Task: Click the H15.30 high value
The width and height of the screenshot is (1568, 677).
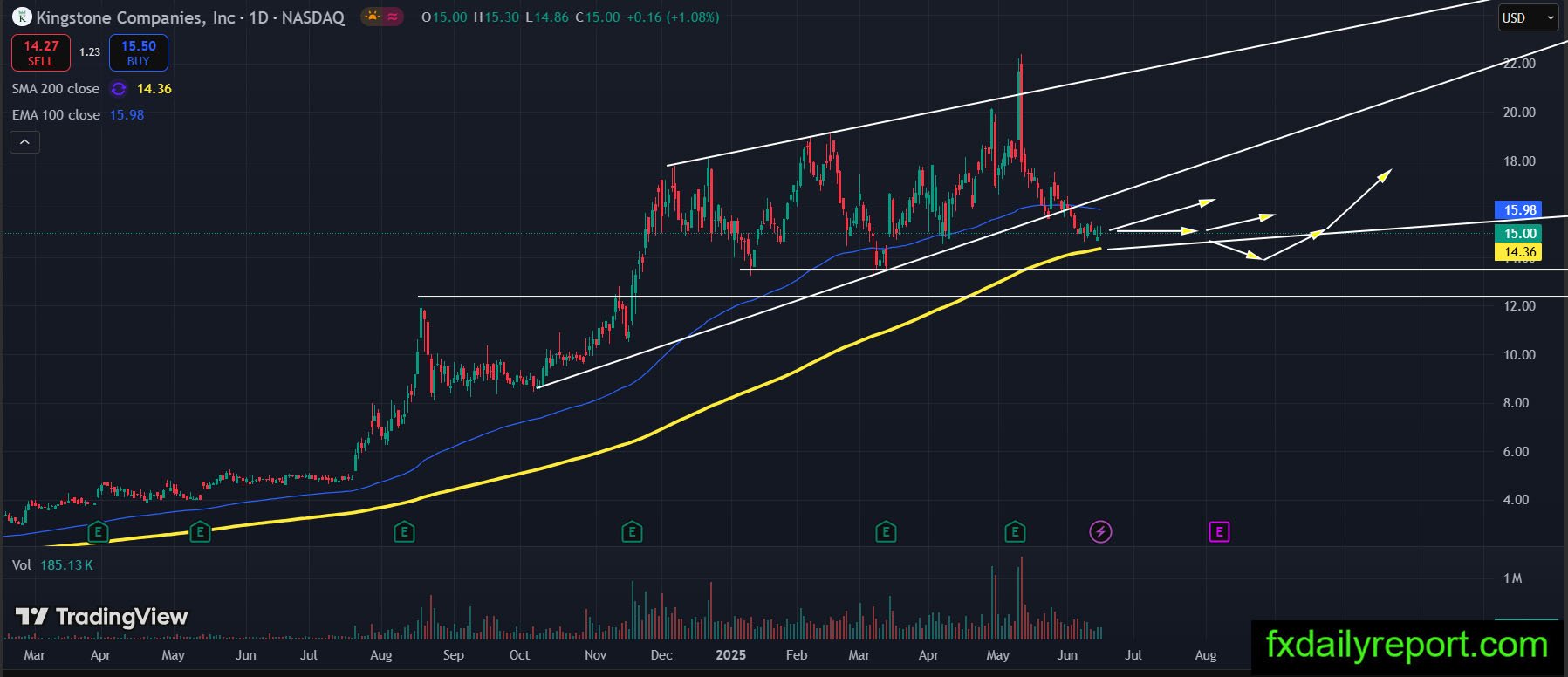Action: pyautogui.click(x=496, y=17)
